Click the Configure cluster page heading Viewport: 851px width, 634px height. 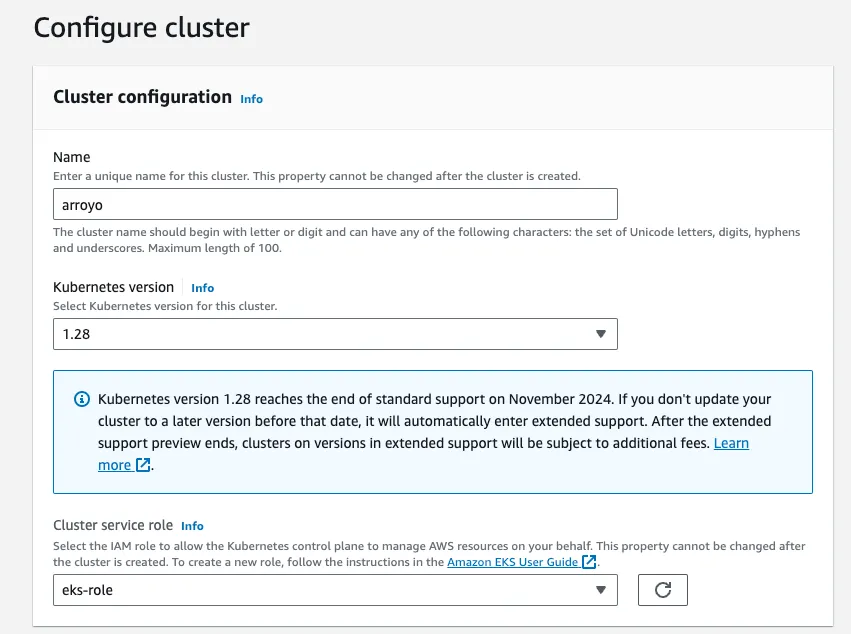(x=141, y=28)
